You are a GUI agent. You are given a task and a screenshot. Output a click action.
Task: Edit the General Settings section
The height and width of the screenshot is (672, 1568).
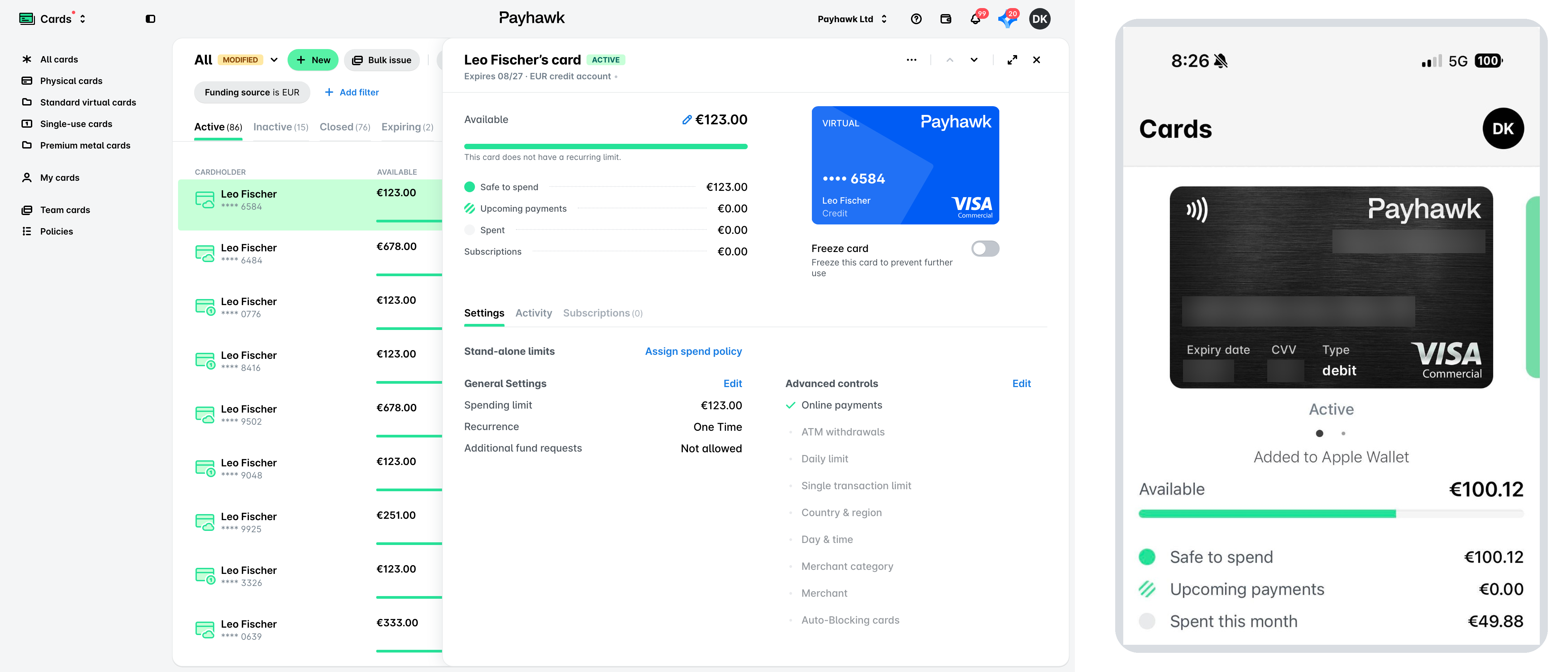732,383
